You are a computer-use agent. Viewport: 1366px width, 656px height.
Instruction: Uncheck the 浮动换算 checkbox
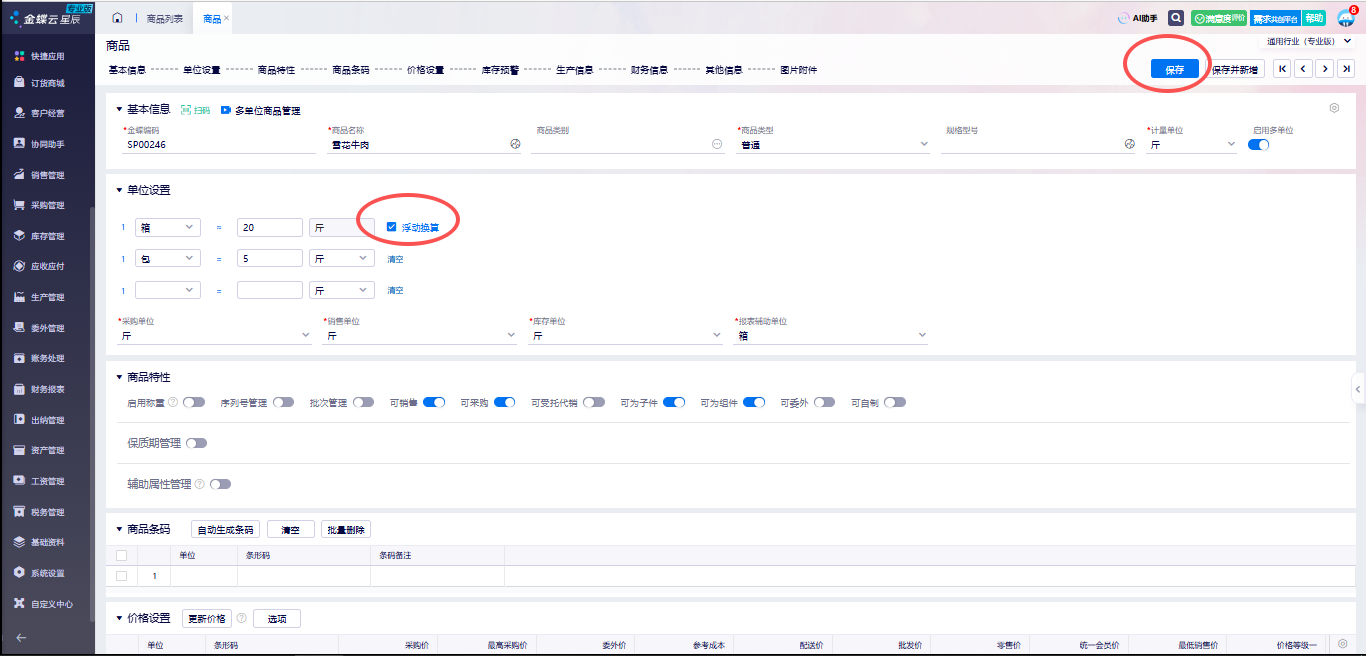[392, 227]
